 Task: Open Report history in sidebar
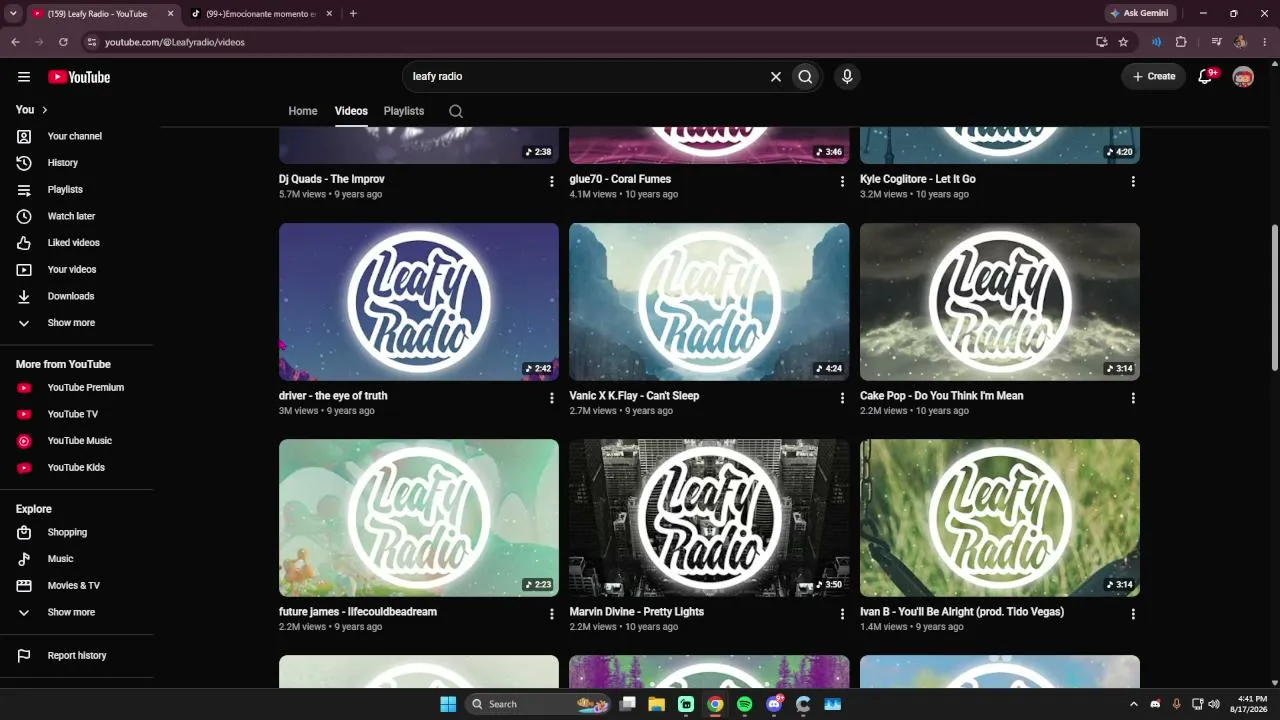point(76,656)
